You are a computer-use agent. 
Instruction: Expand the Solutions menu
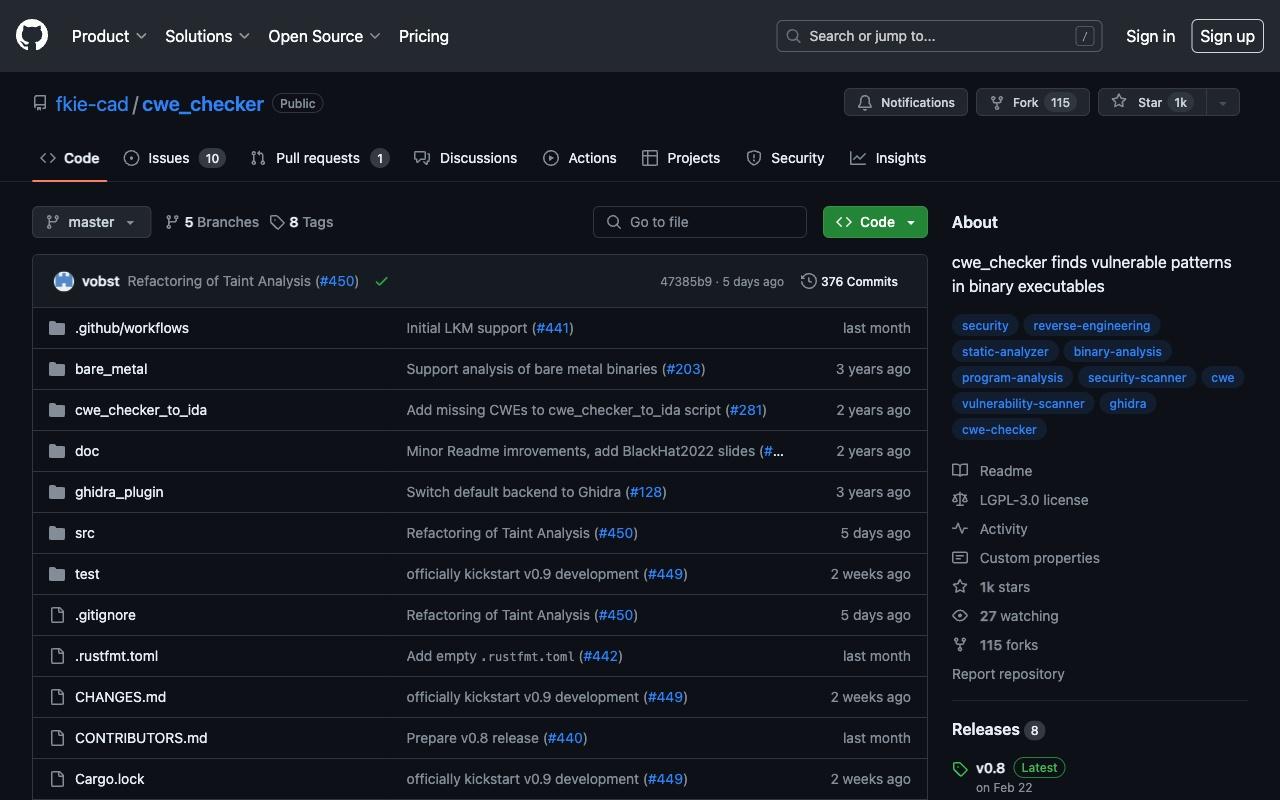tap(207, 36)
